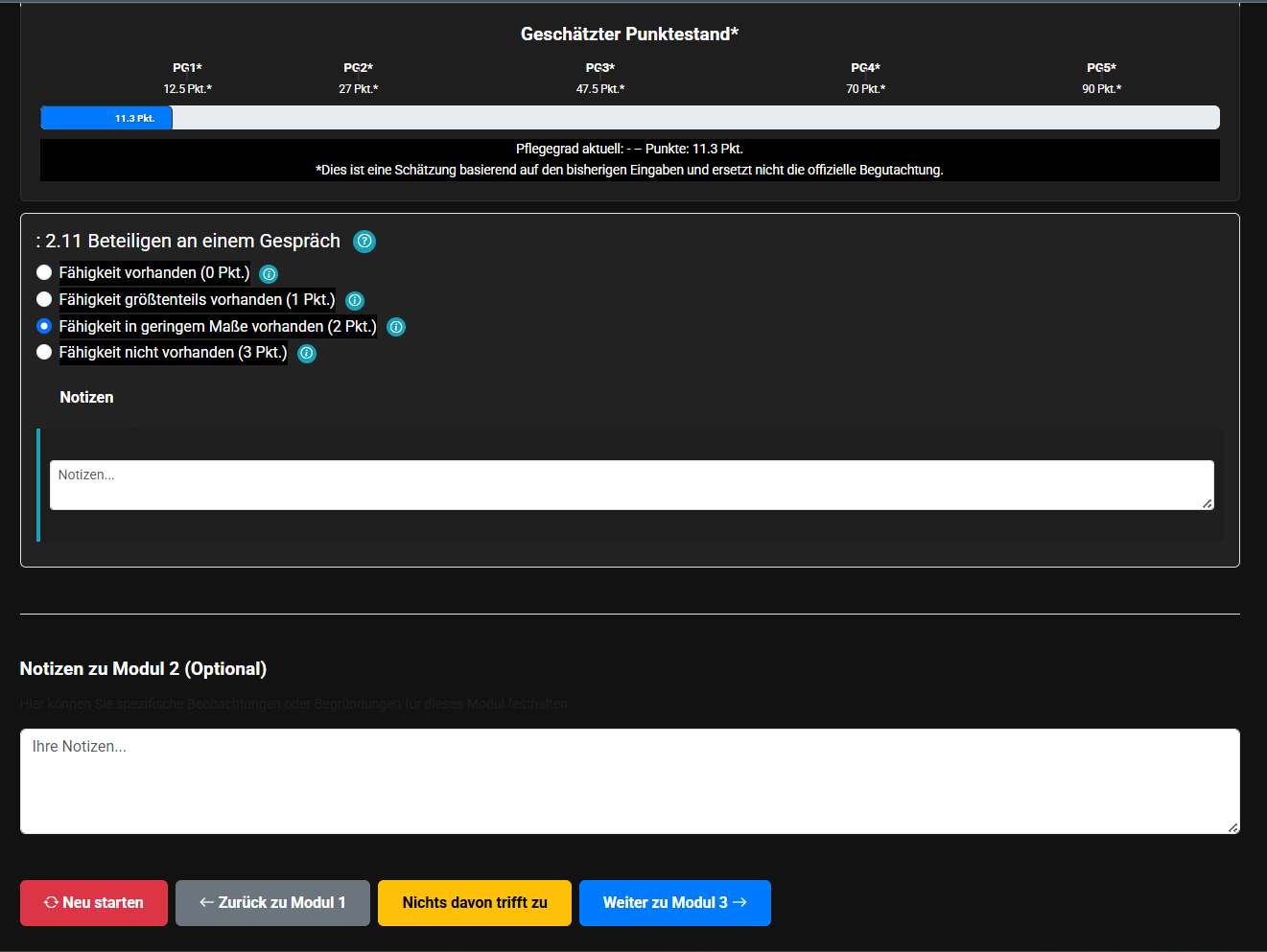Open help icon beside 2.11 heading

click(364, 242)
